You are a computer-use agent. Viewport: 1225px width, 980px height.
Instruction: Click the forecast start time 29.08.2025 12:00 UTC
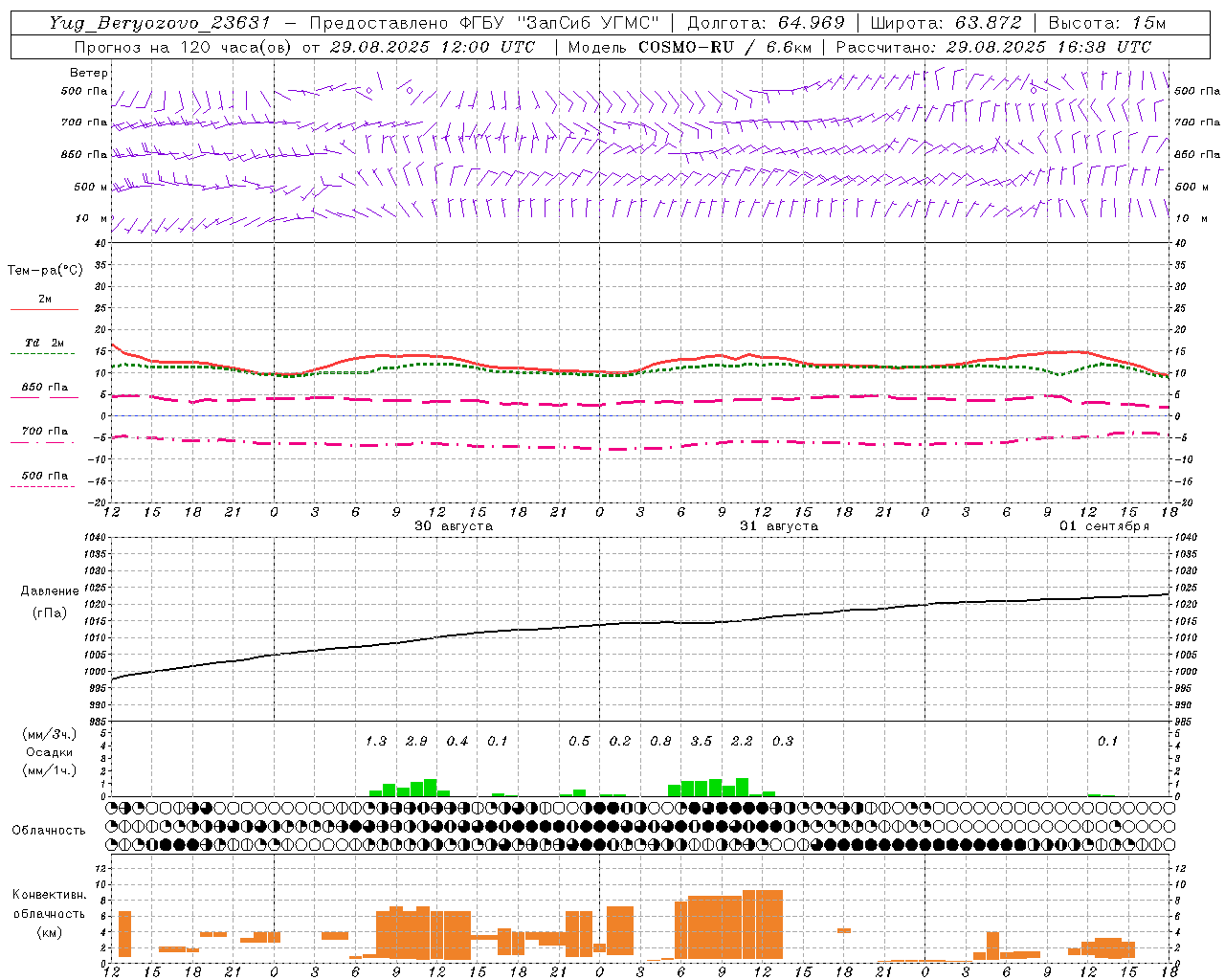pos(432,47)
